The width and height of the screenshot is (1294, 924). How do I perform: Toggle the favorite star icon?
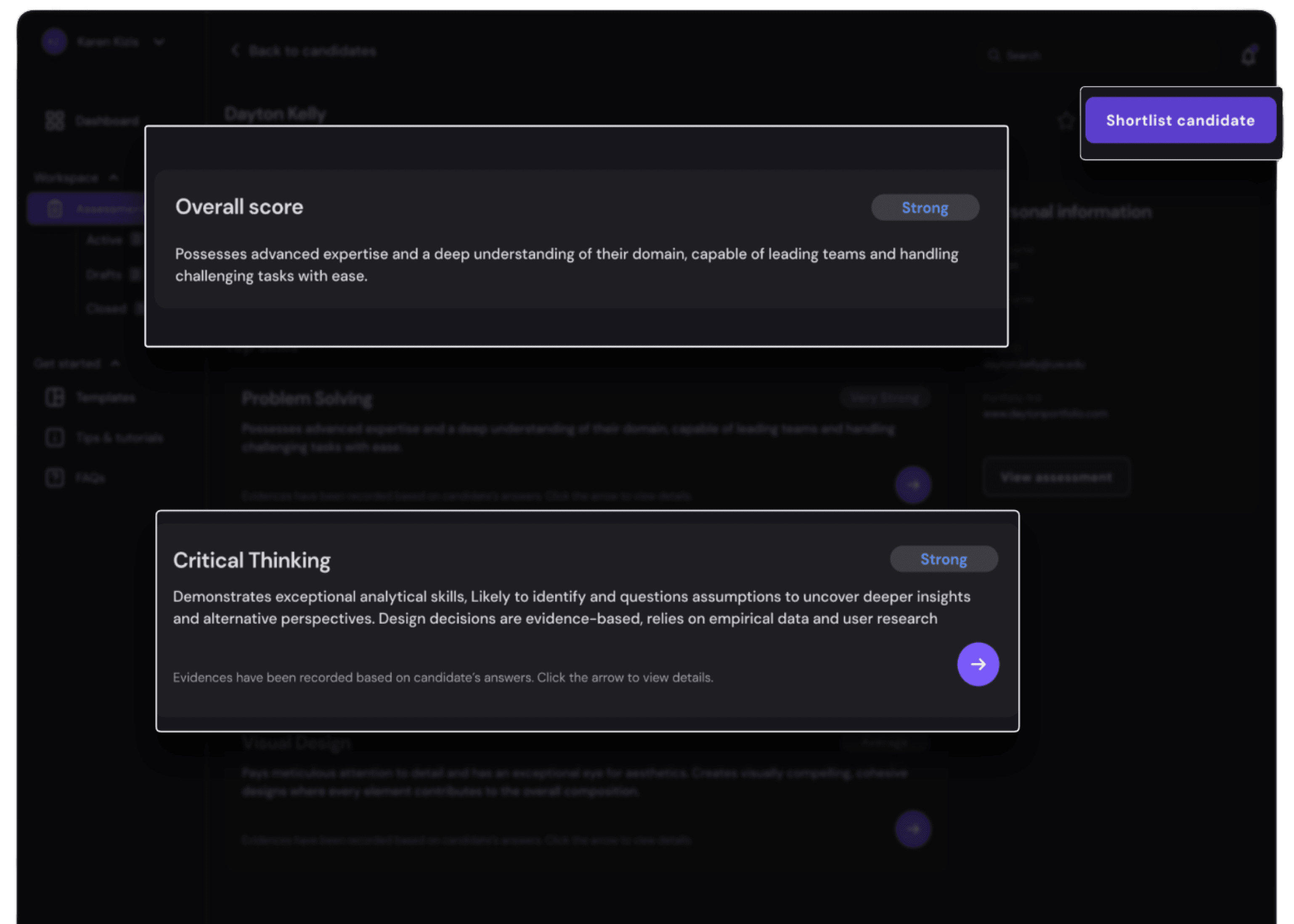[x=1066, y=121]
